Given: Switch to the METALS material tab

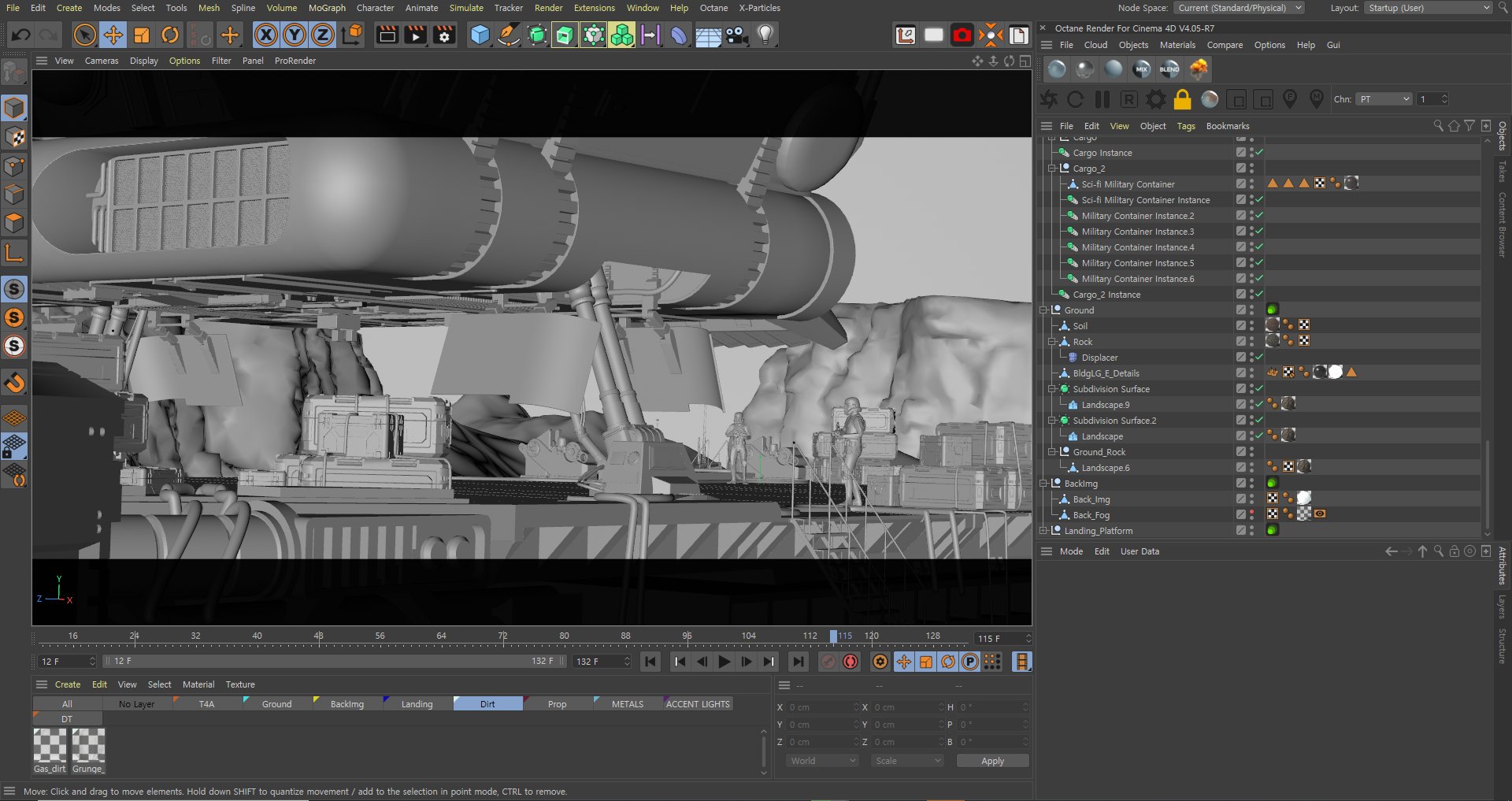Looking at the screenshot, I should 627,704.
